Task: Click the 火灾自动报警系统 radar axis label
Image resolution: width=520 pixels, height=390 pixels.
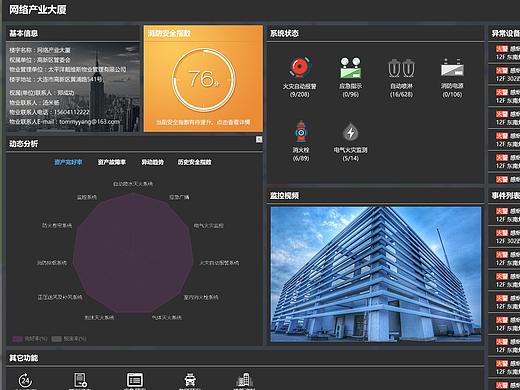Action: tap(219, 263)
